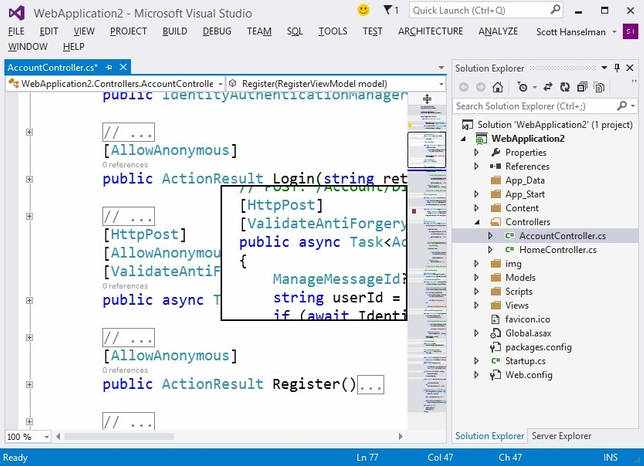Click the Visual Studio logo icon
The height and width of the screenshot is (466, 644).
coord(17,13)
